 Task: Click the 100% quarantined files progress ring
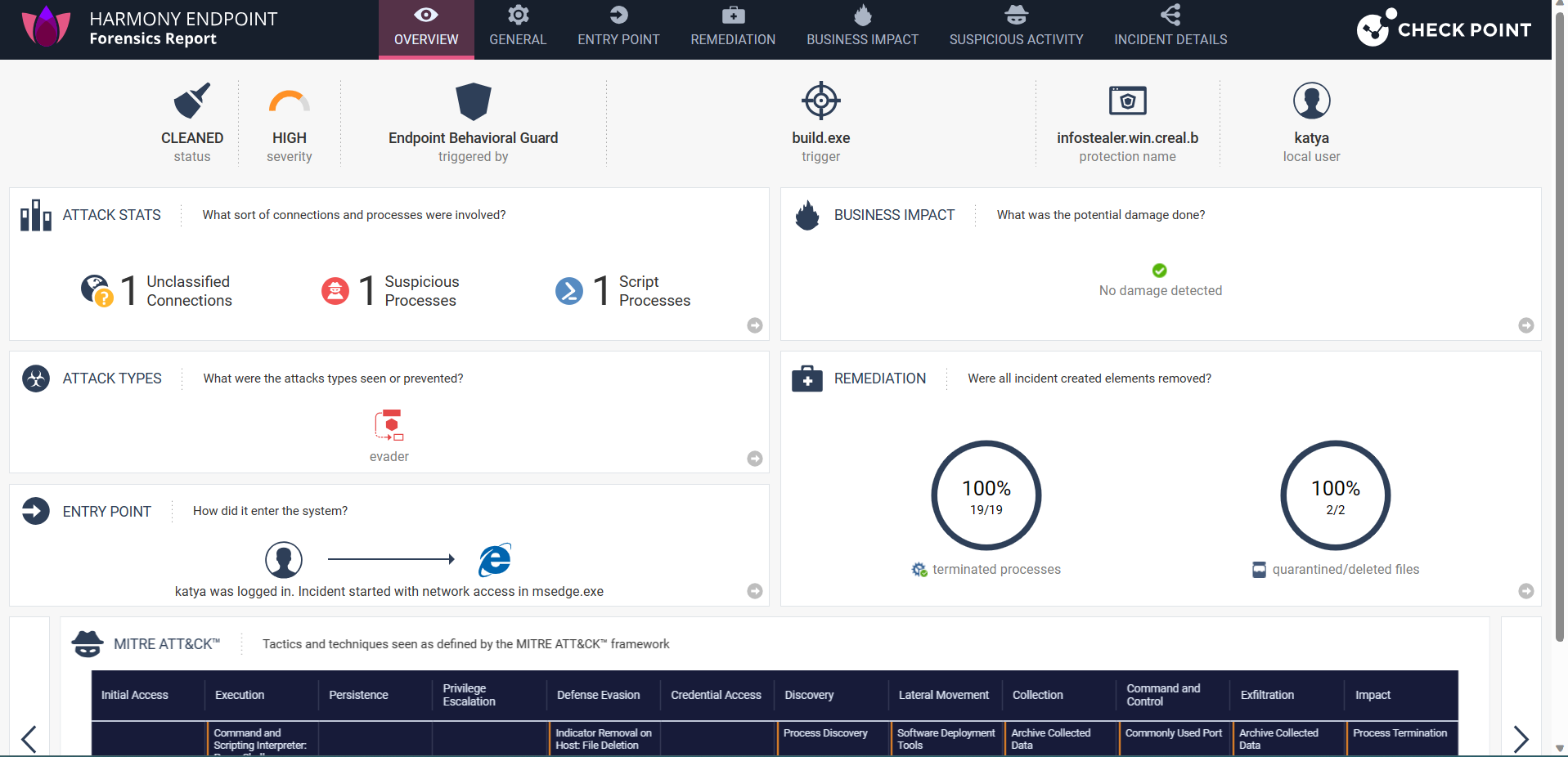click(1336, 495)
